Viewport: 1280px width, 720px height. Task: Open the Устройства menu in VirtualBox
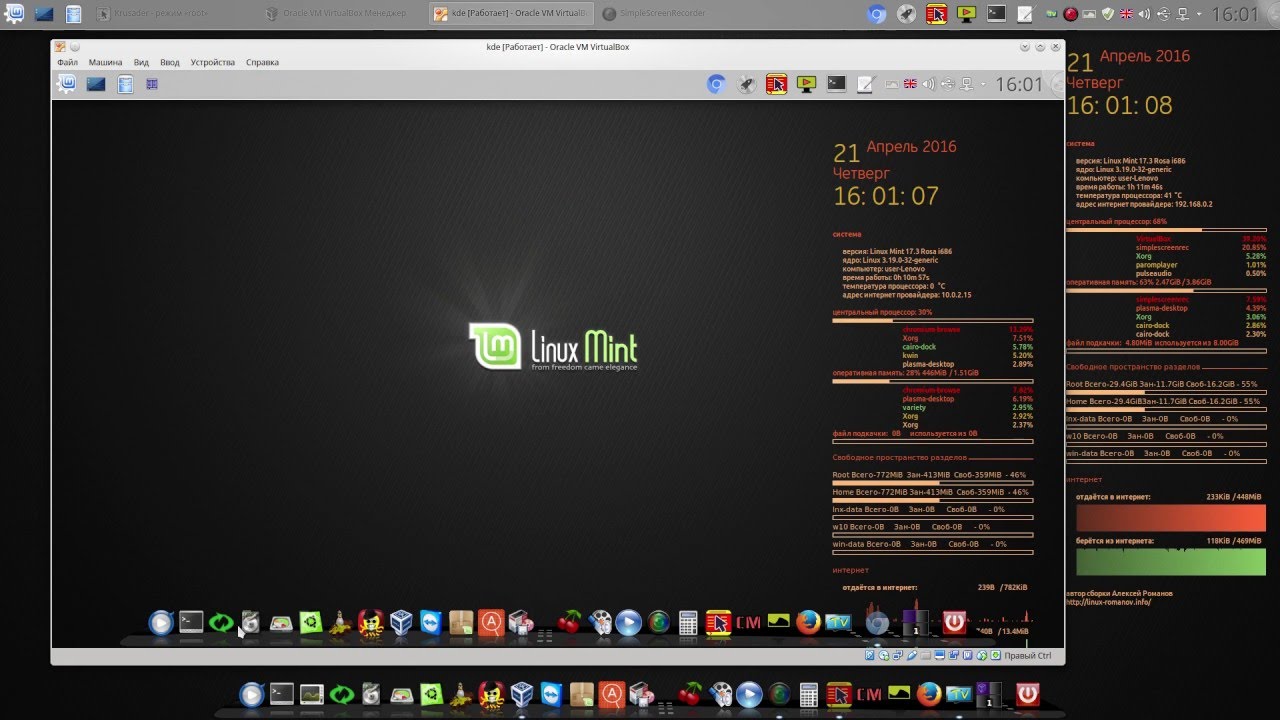(212, 62)
